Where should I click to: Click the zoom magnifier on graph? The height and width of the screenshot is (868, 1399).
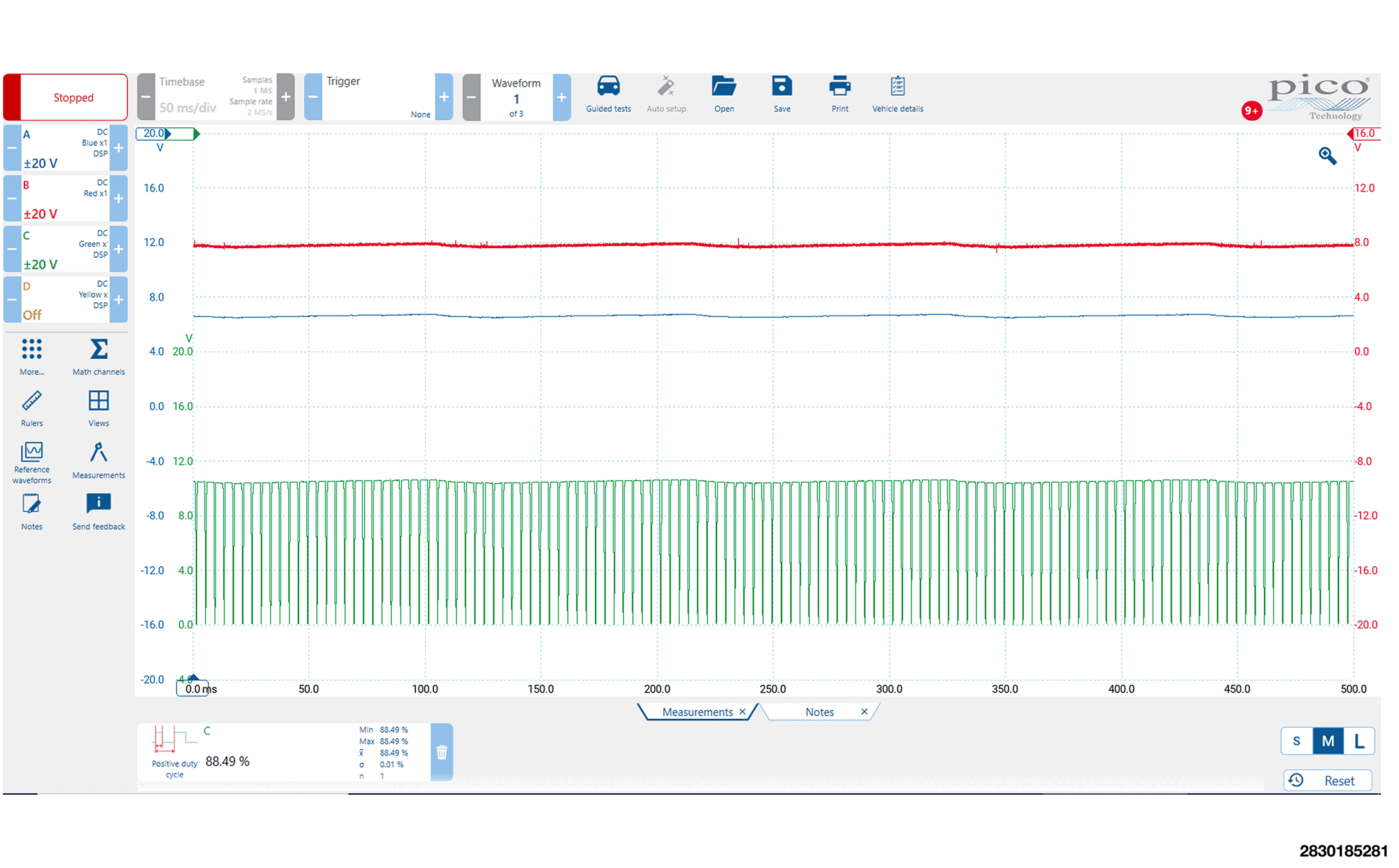(1327, 156)
